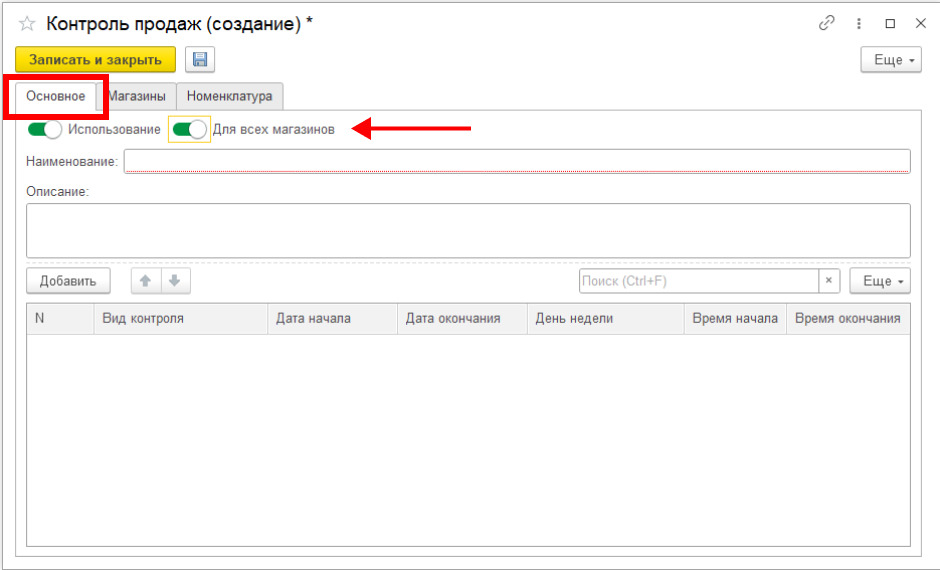Sort by Вид контроля column header
940x570 pixels.
click(180, 318)
